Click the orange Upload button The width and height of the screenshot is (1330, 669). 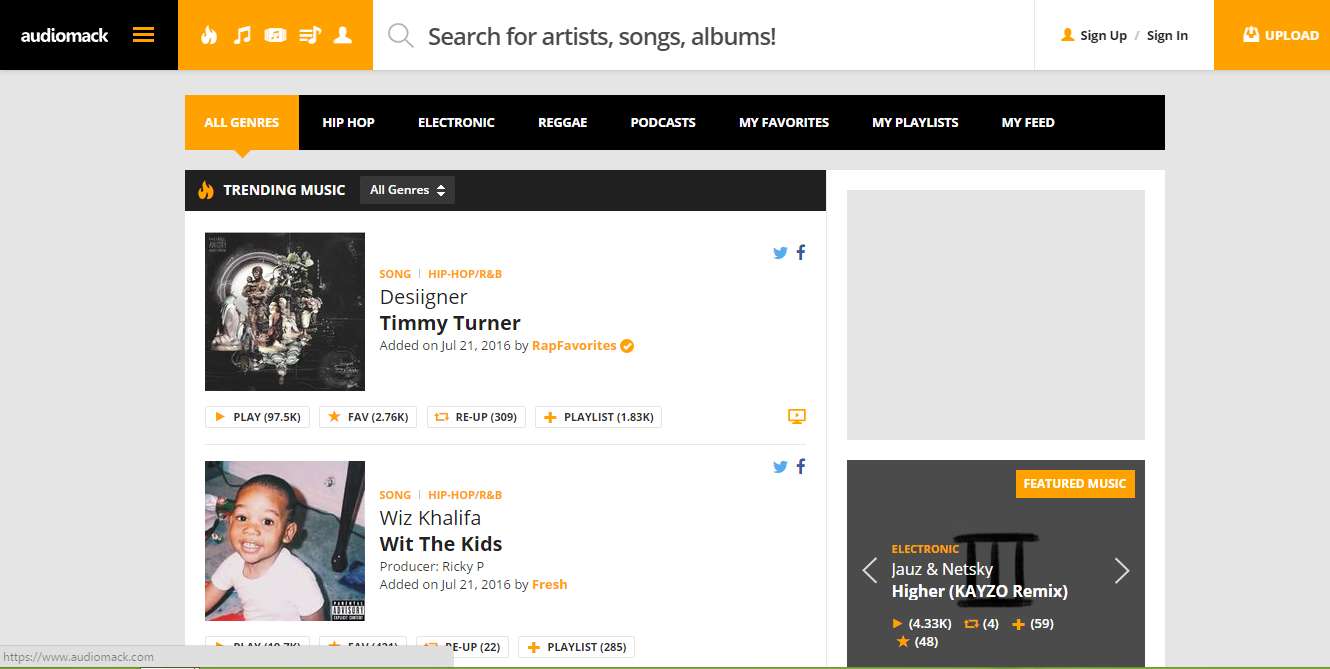tap(1272, 35)
